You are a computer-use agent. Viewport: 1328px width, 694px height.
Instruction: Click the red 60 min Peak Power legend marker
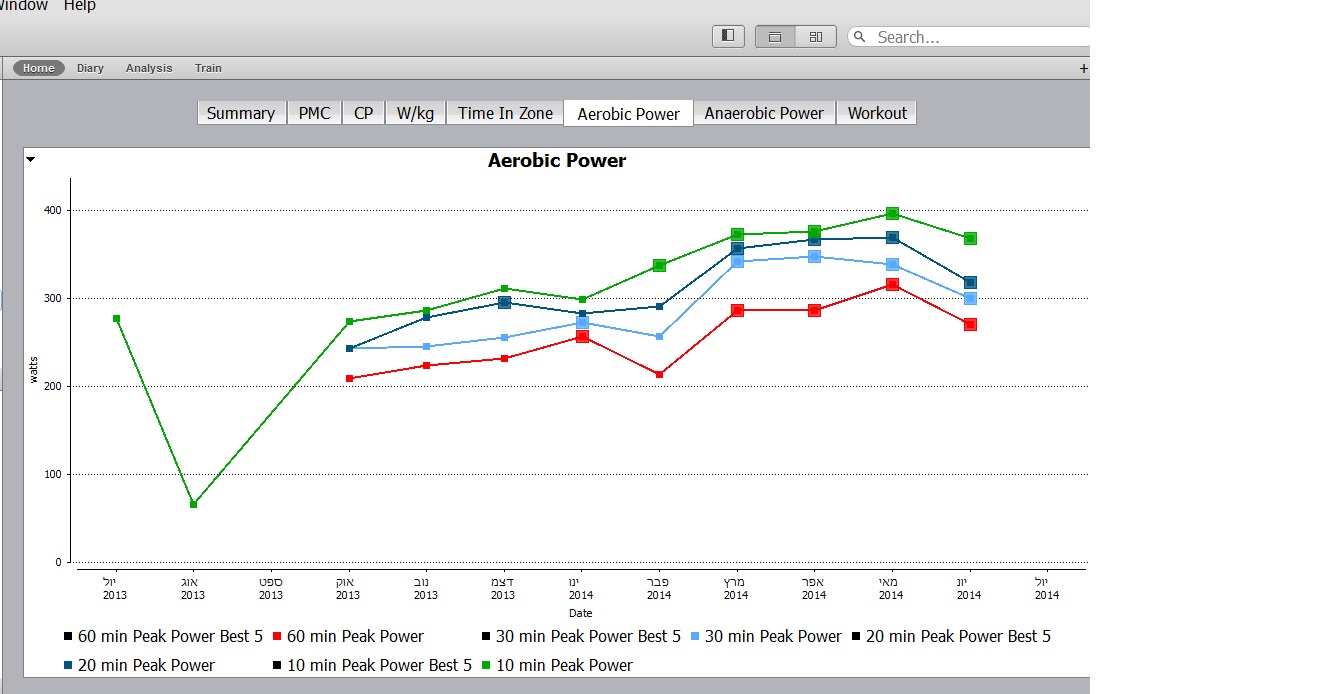pos(277,636)
